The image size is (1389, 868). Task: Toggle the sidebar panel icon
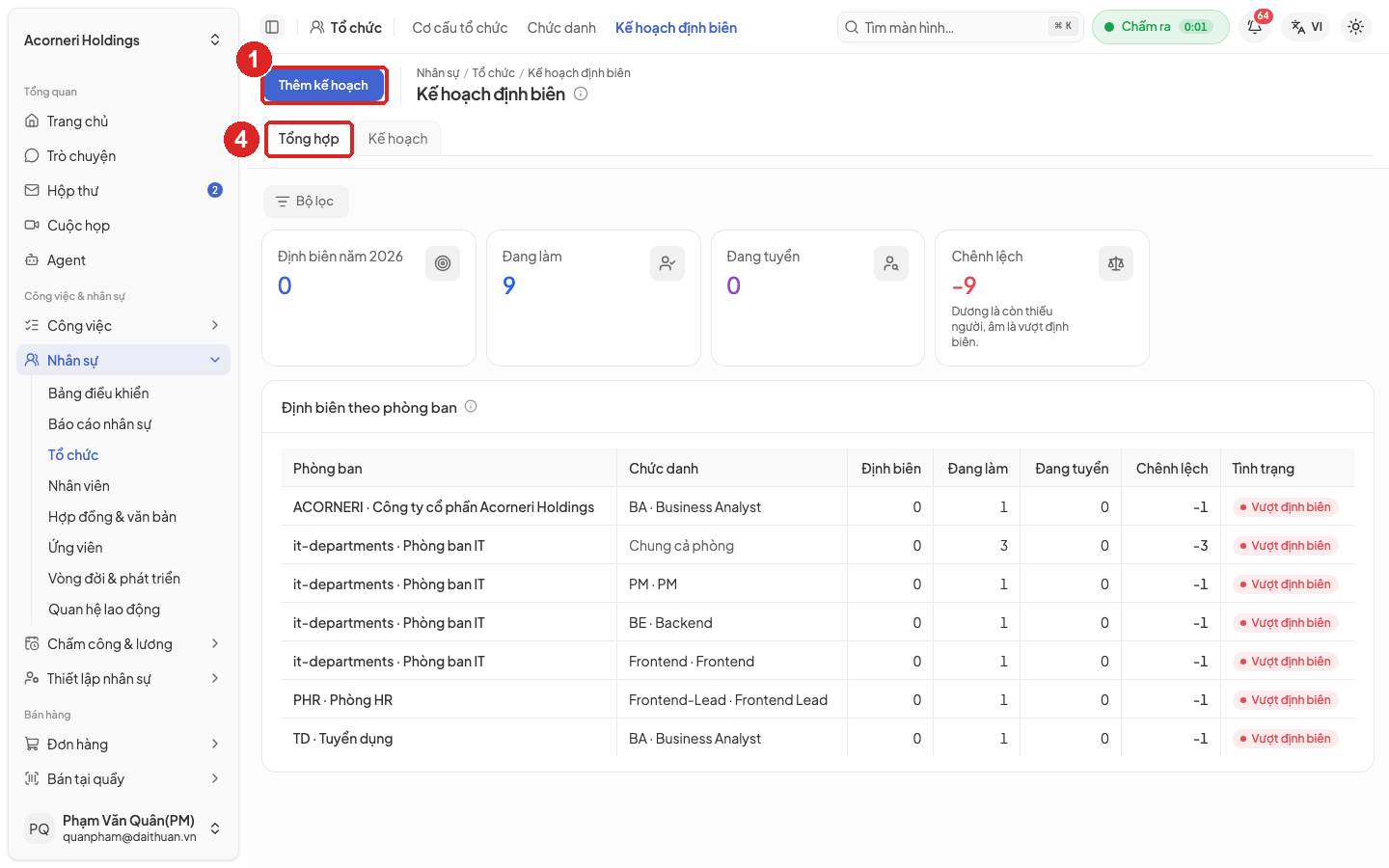(272, 27)
